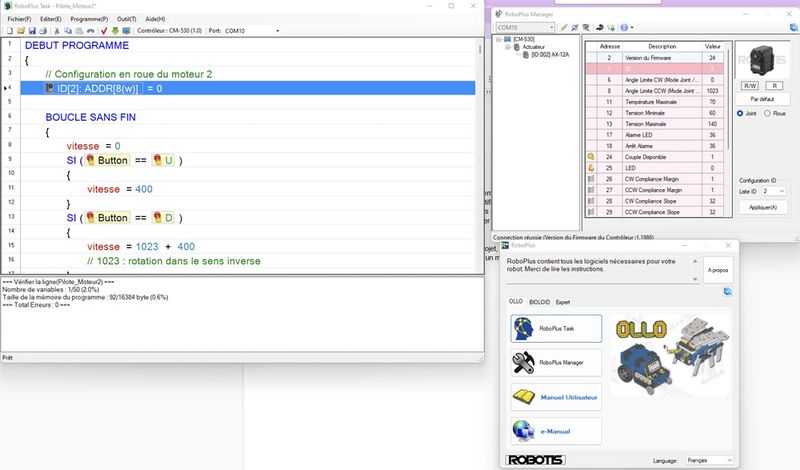Click the RoboPlus update icon under A propos
The height and width of the screenshot is (470, 800).
[726, 291]
